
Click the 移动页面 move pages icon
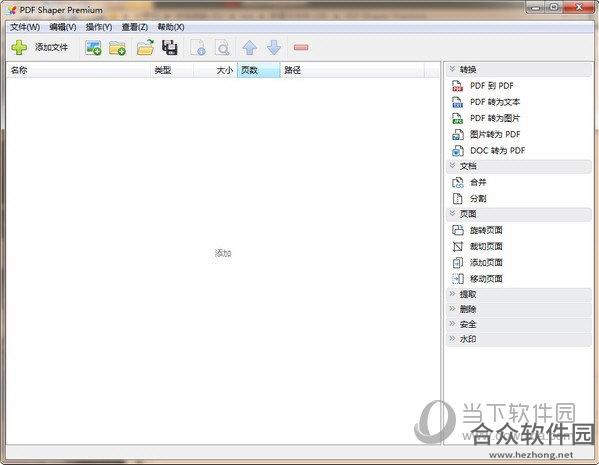pyautogui.click(x=457, y=279)
